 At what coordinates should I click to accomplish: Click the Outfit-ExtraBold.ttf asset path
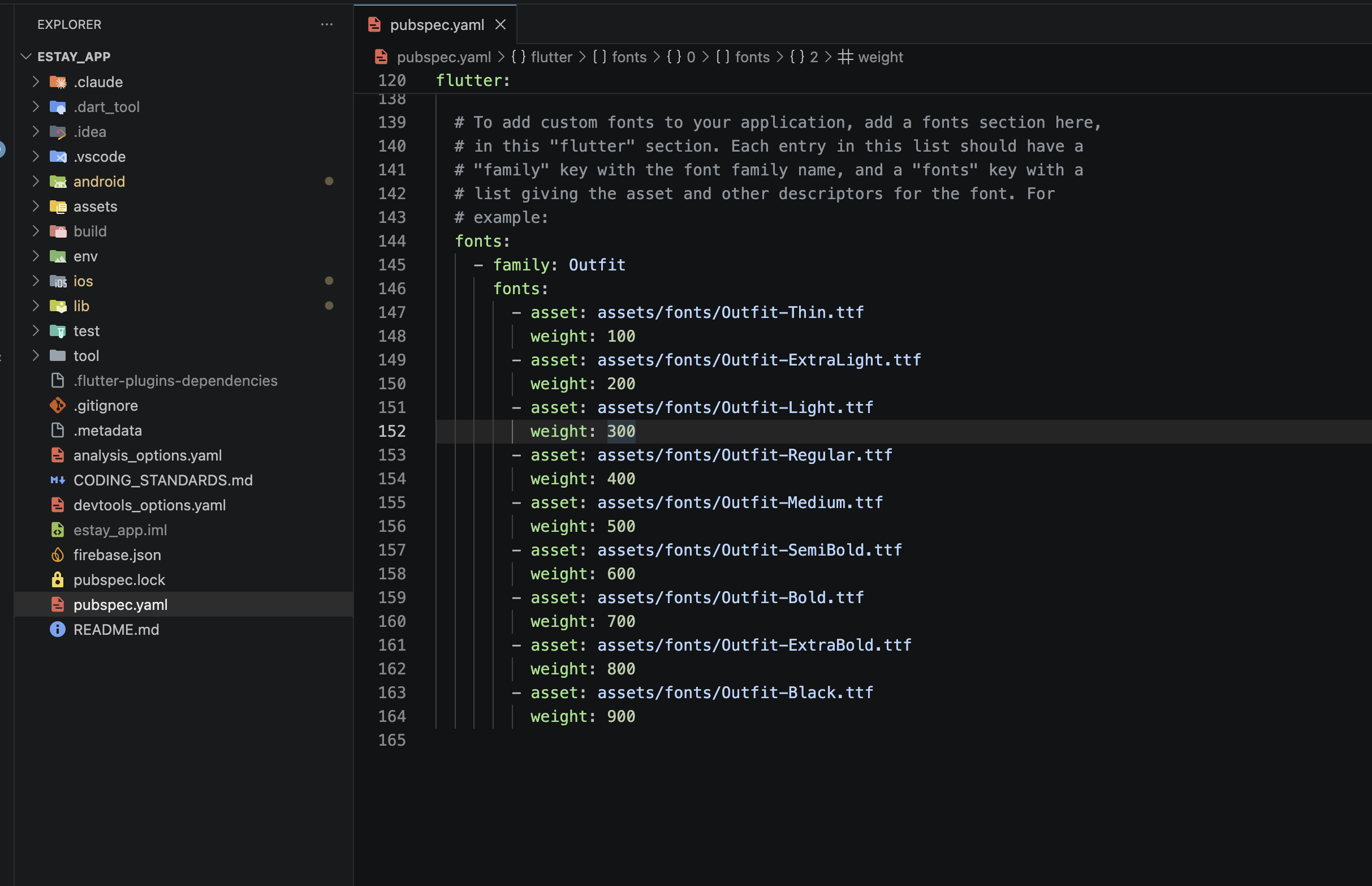[x=754, y=645]
